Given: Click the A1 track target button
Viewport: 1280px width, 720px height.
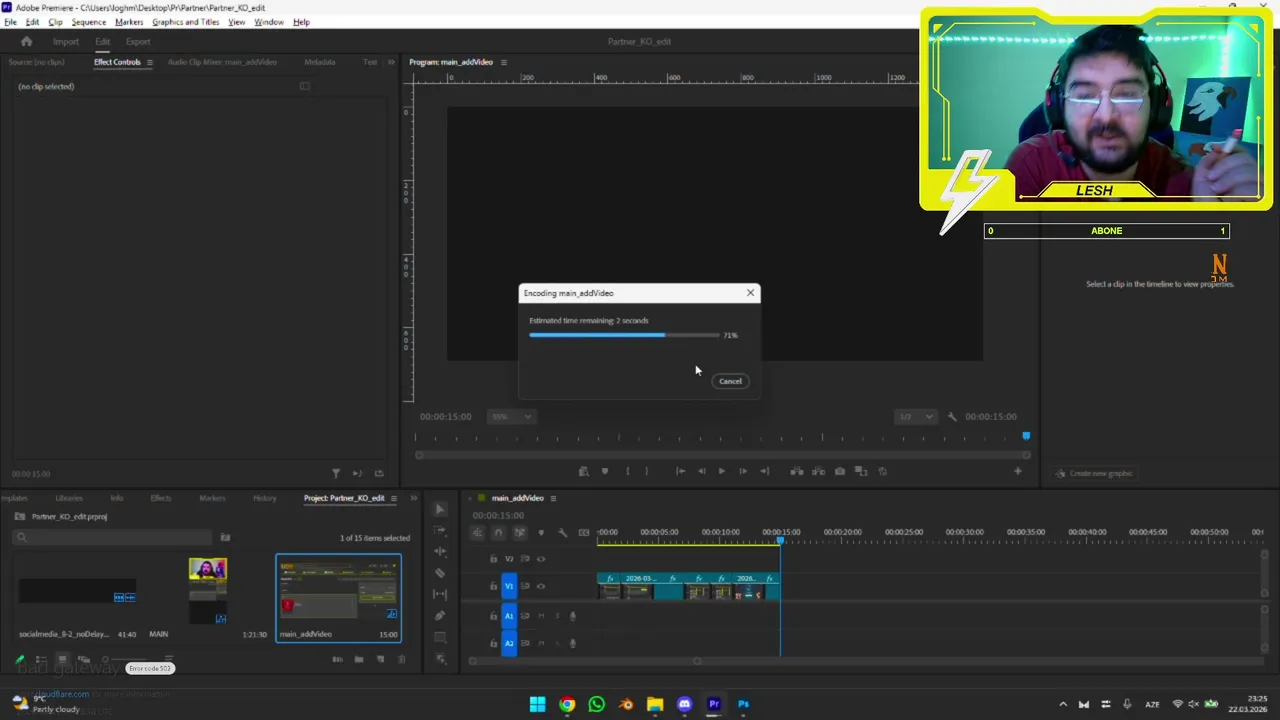Looking at the screenshot, I should (509, 616).
